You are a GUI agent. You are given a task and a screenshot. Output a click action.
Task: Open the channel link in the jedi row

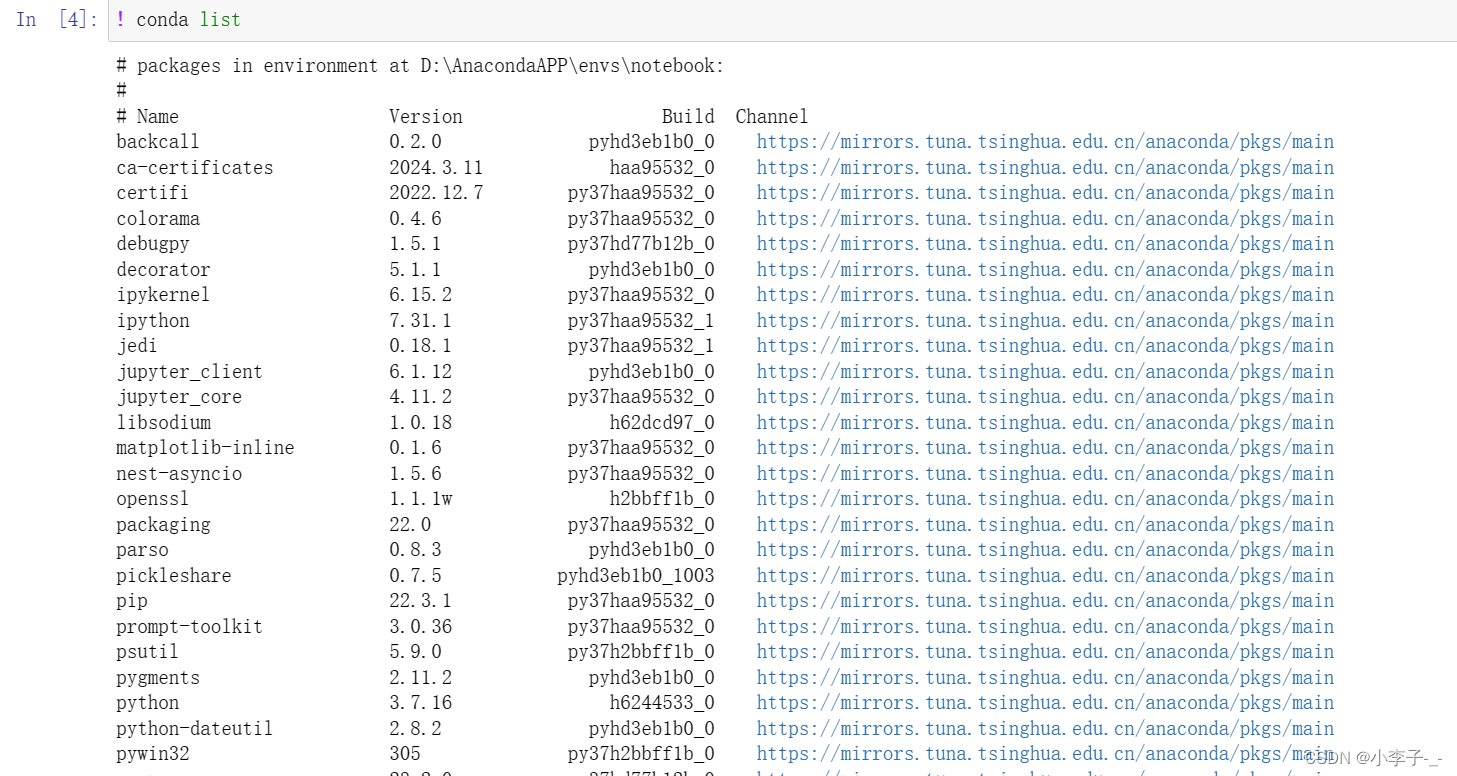pos(1045,346)
